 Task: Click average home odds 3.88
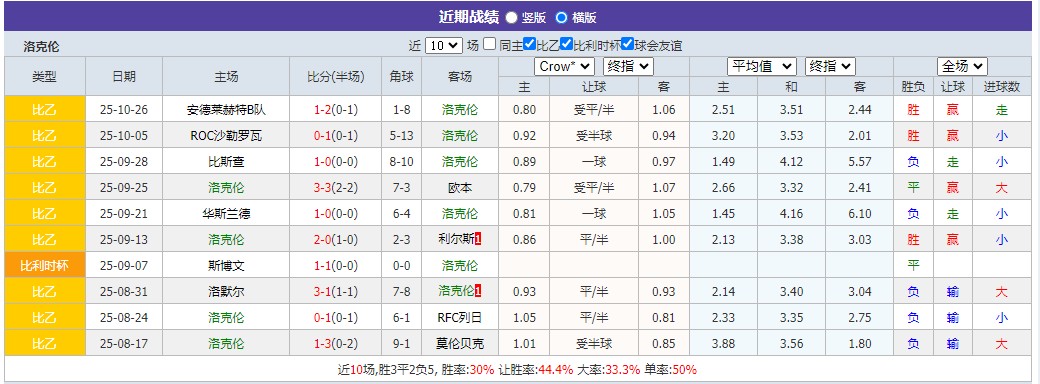pyautogui.click(x=724, y=344)
